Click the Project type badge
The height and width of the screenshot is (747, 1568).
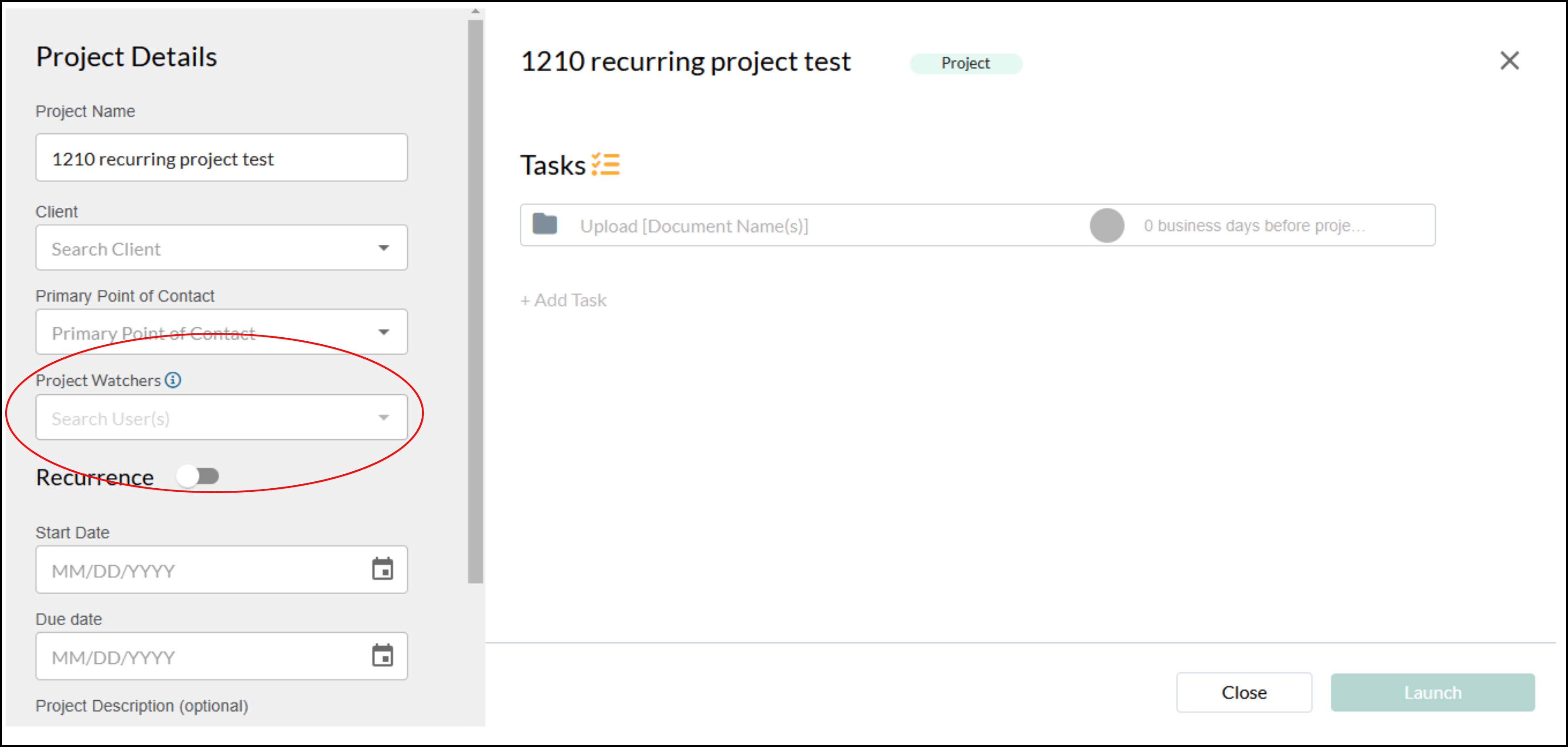965,63
